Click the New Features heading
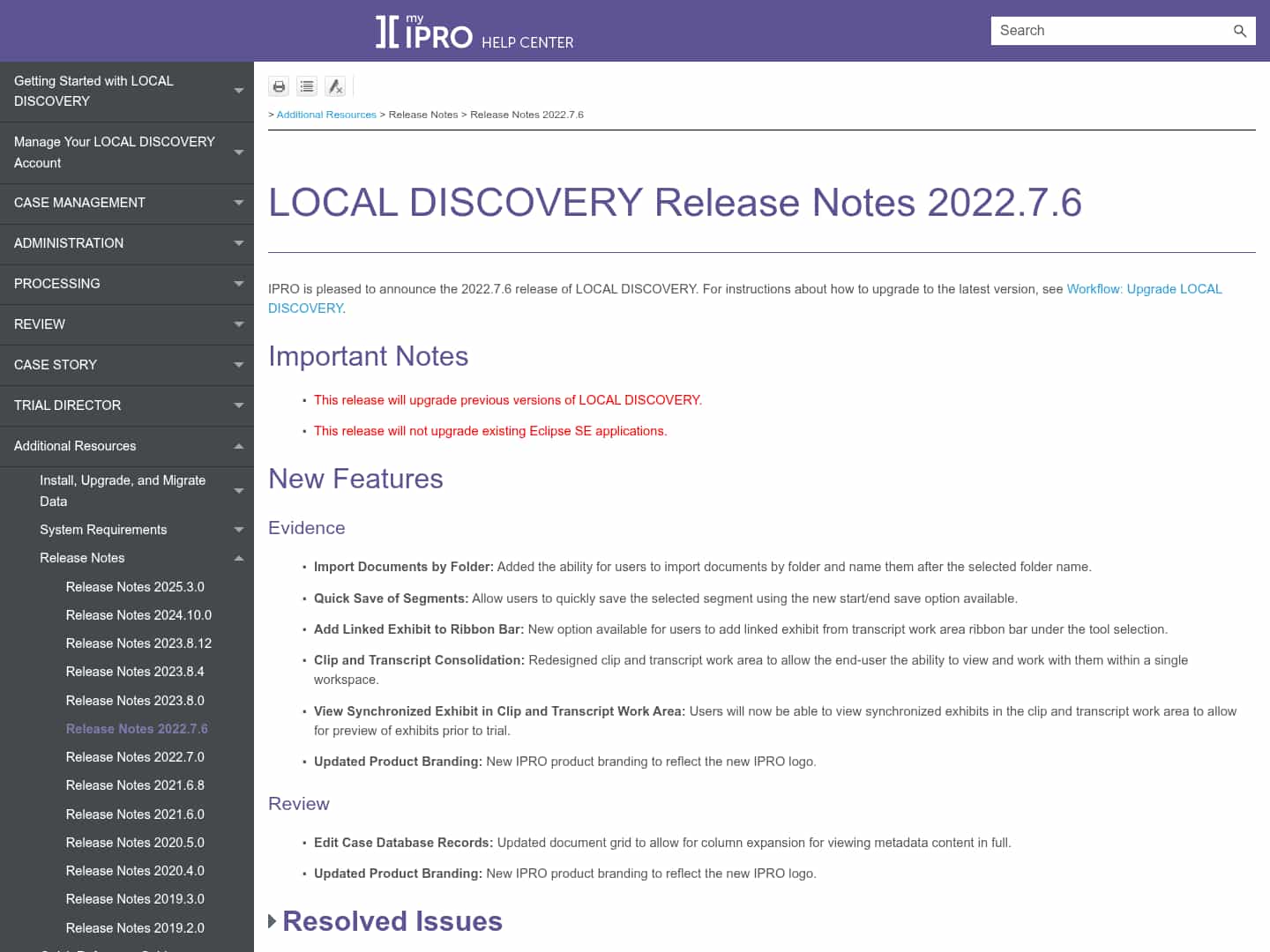Image resolution: width=1270 pixels, height=952 pixels. 355,479
